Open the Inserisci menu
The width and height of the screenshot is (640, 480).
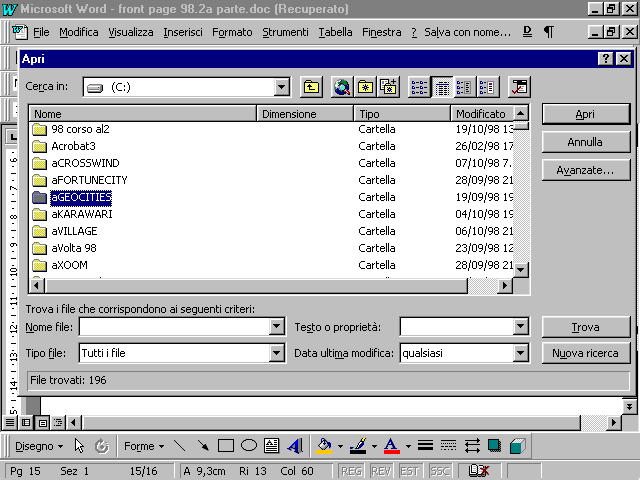pyautogui.click(x=183, y=32)
